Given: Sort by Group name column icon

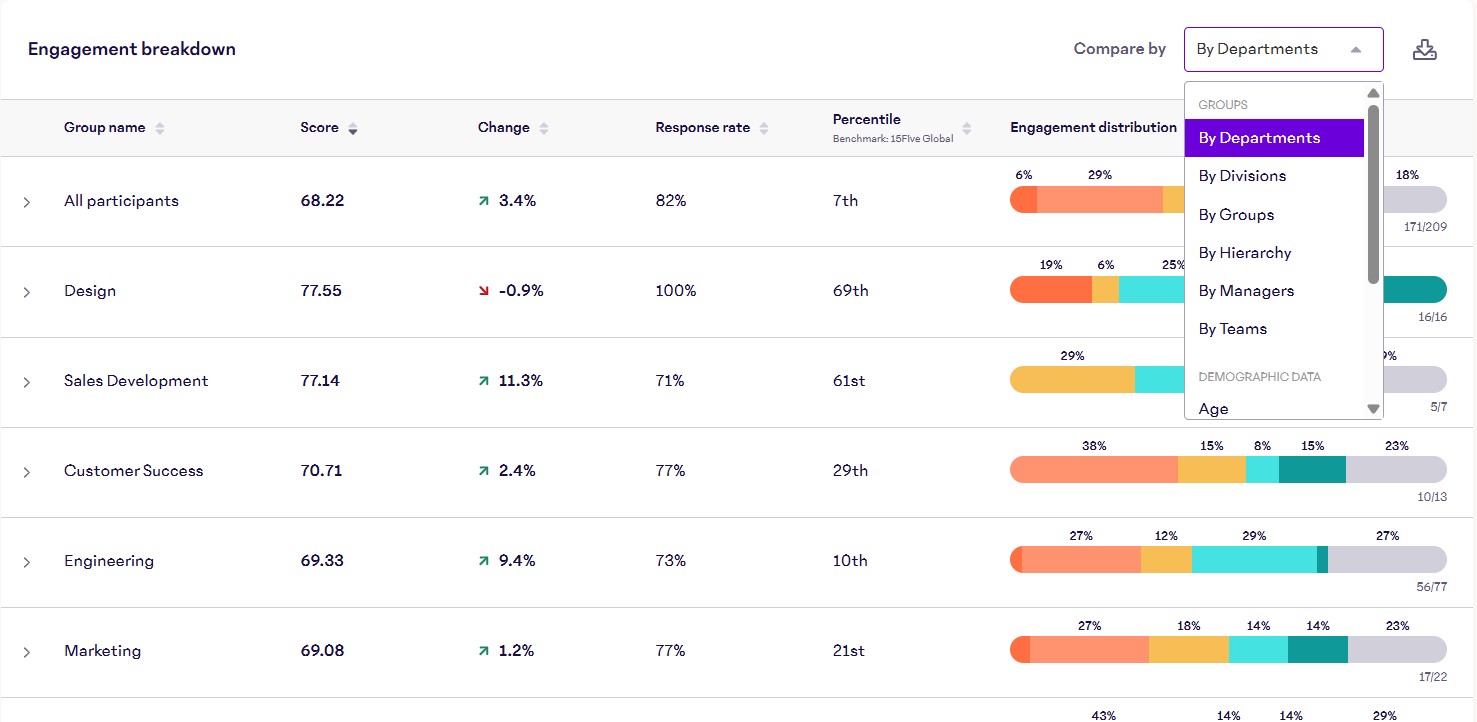Looking at the screenshot, I should point(160,128).
